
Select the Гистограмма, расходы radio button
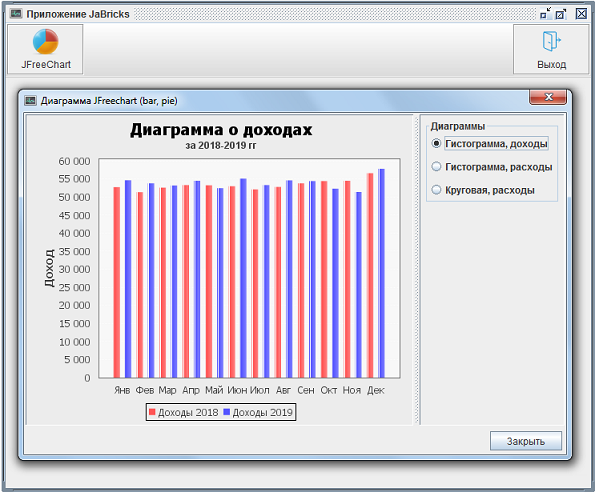[x=436, y=167]
